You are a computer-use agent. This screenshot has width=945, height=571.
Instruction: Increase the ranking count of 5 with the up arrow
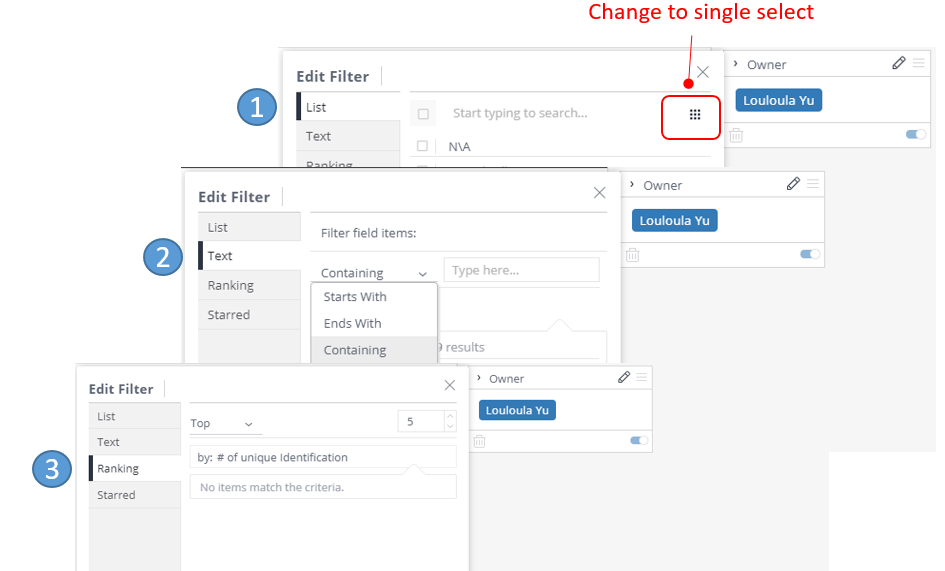click(x=450, y=416)
